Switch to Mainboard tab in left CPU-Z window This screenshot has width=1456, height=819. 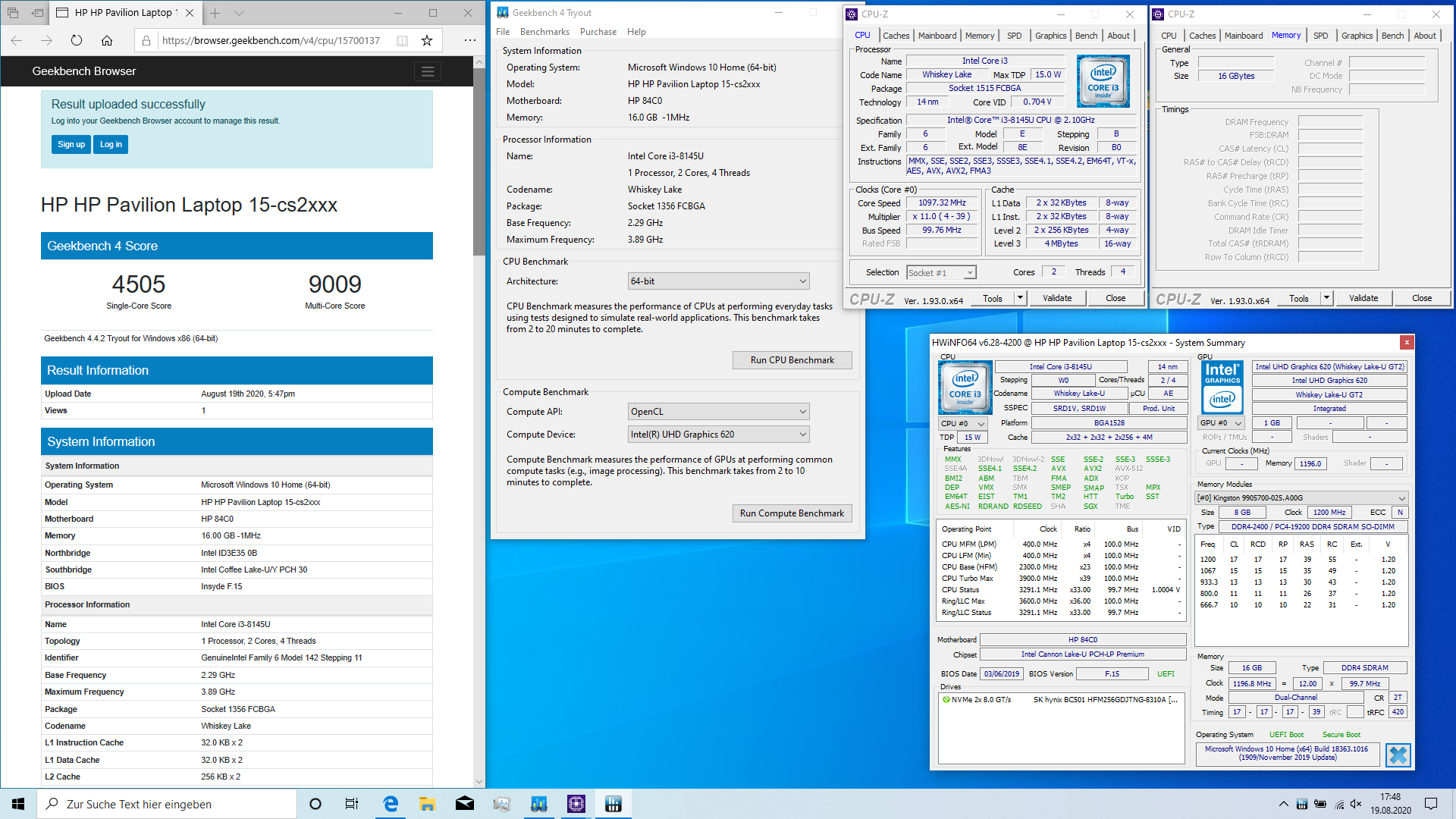937,36
